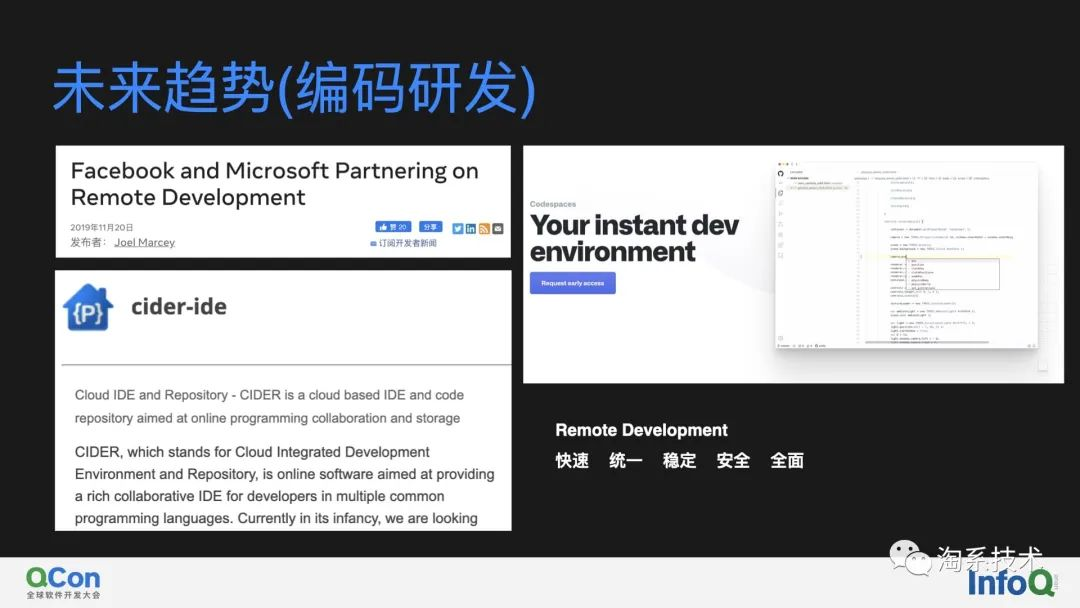Image resolution: width=1080 pixels, height=608 pixels.
Task: Click the 'Your instant dev environment' heading
Action: [x=634, y=238]
